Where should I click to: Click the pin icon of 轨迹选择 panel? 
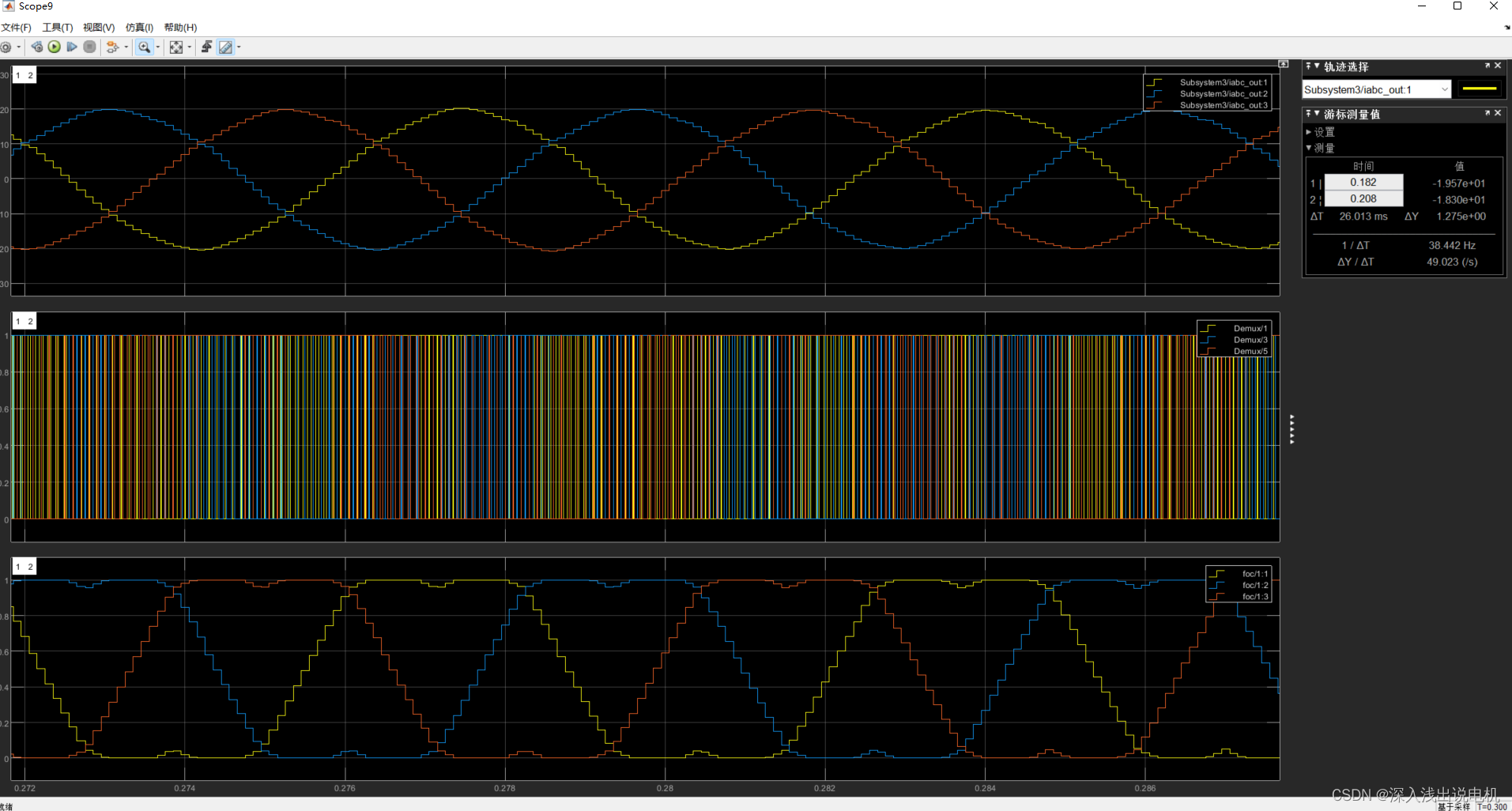[1309, 66]
